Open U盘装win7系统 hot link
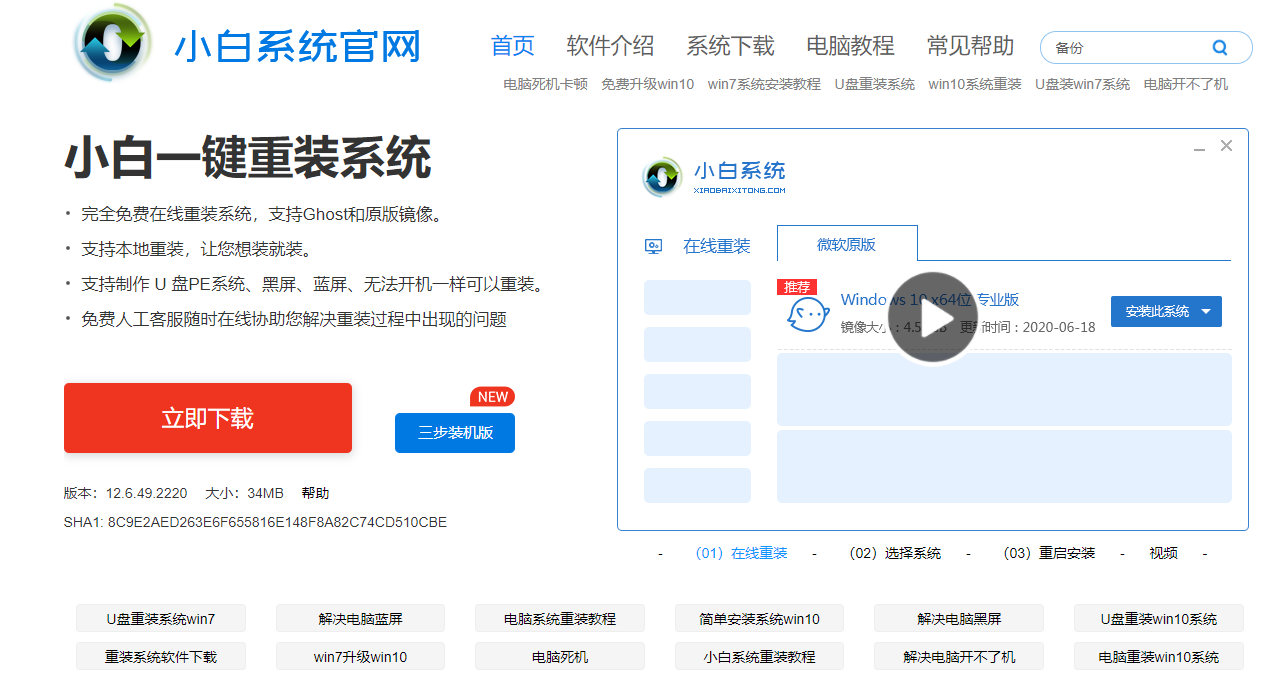The image size is (1267, 697). 1082,84
